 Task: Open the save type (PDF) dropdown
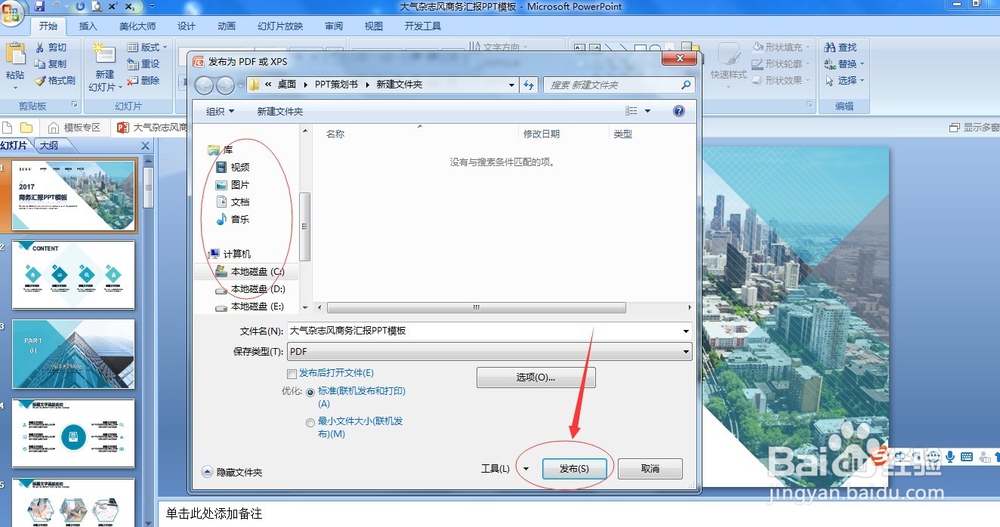tap(686, 352)
